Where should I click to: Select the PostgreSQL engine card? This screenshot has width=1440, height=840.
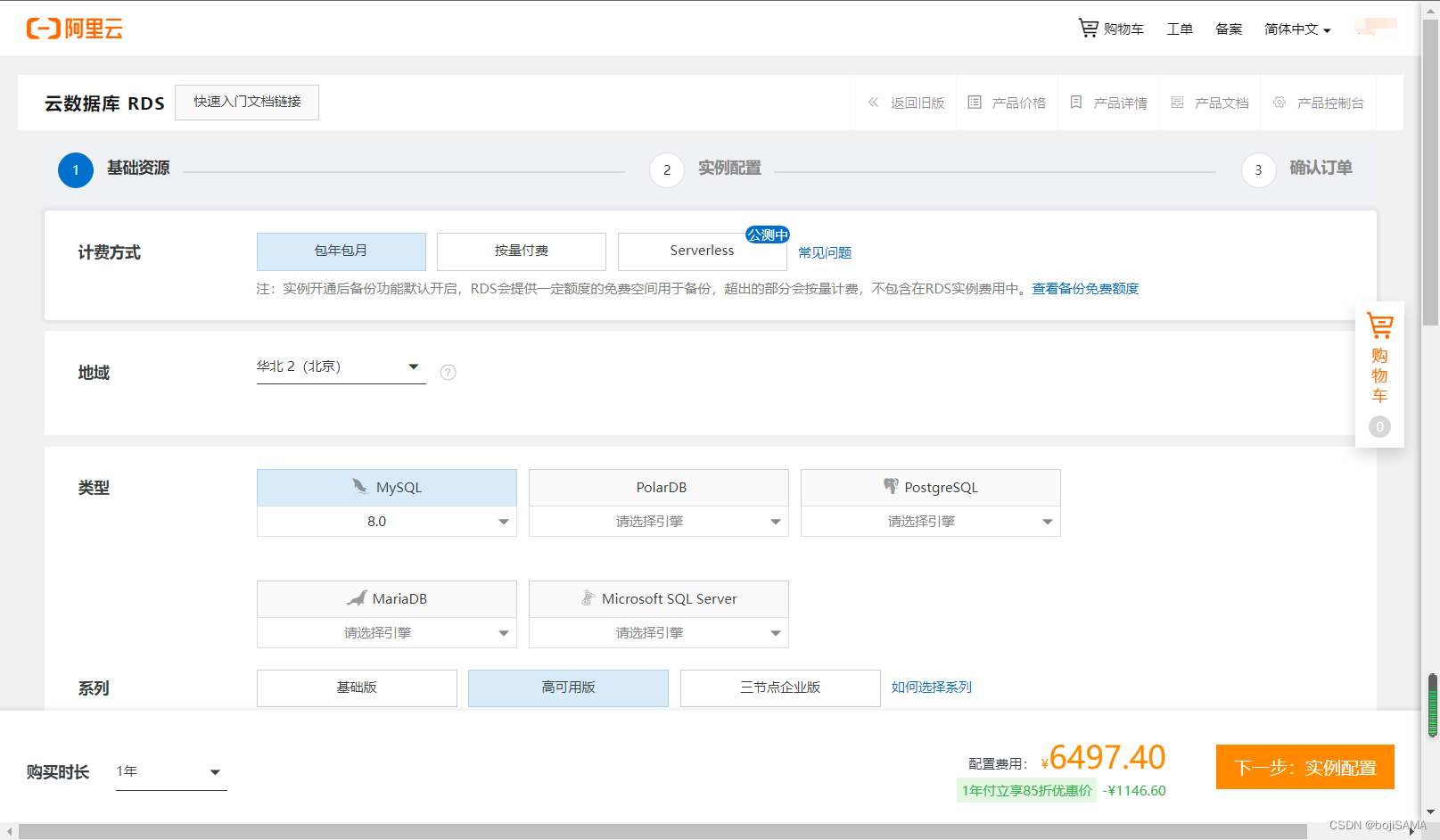(x=930, y=487)
